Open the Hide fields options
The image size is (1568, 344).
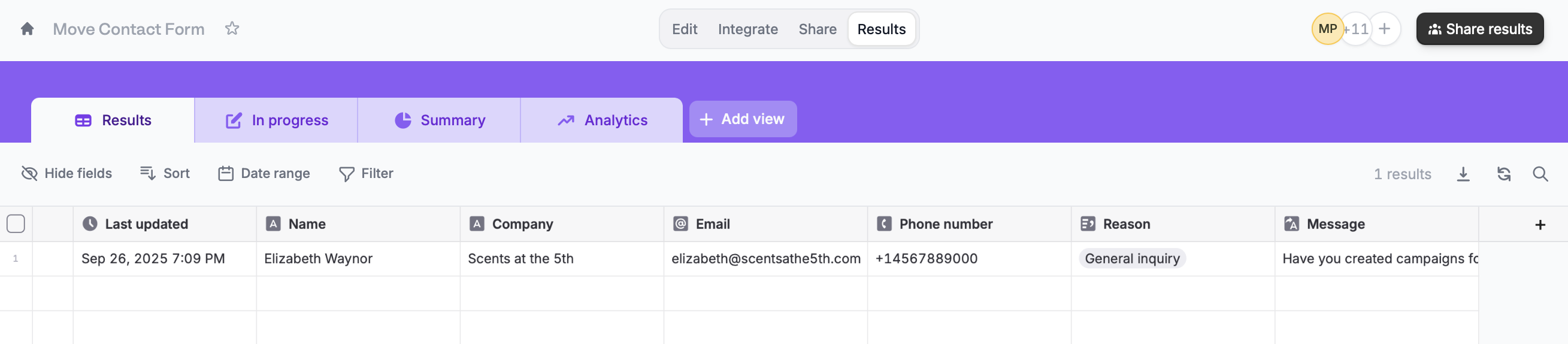pos(67,174)
